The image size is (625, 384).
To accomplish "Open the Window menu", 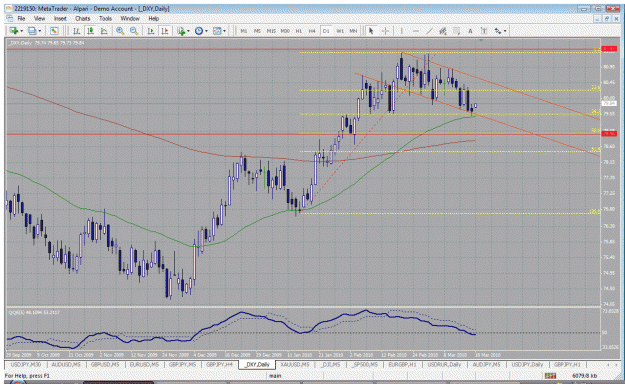I will click(130, 18).
